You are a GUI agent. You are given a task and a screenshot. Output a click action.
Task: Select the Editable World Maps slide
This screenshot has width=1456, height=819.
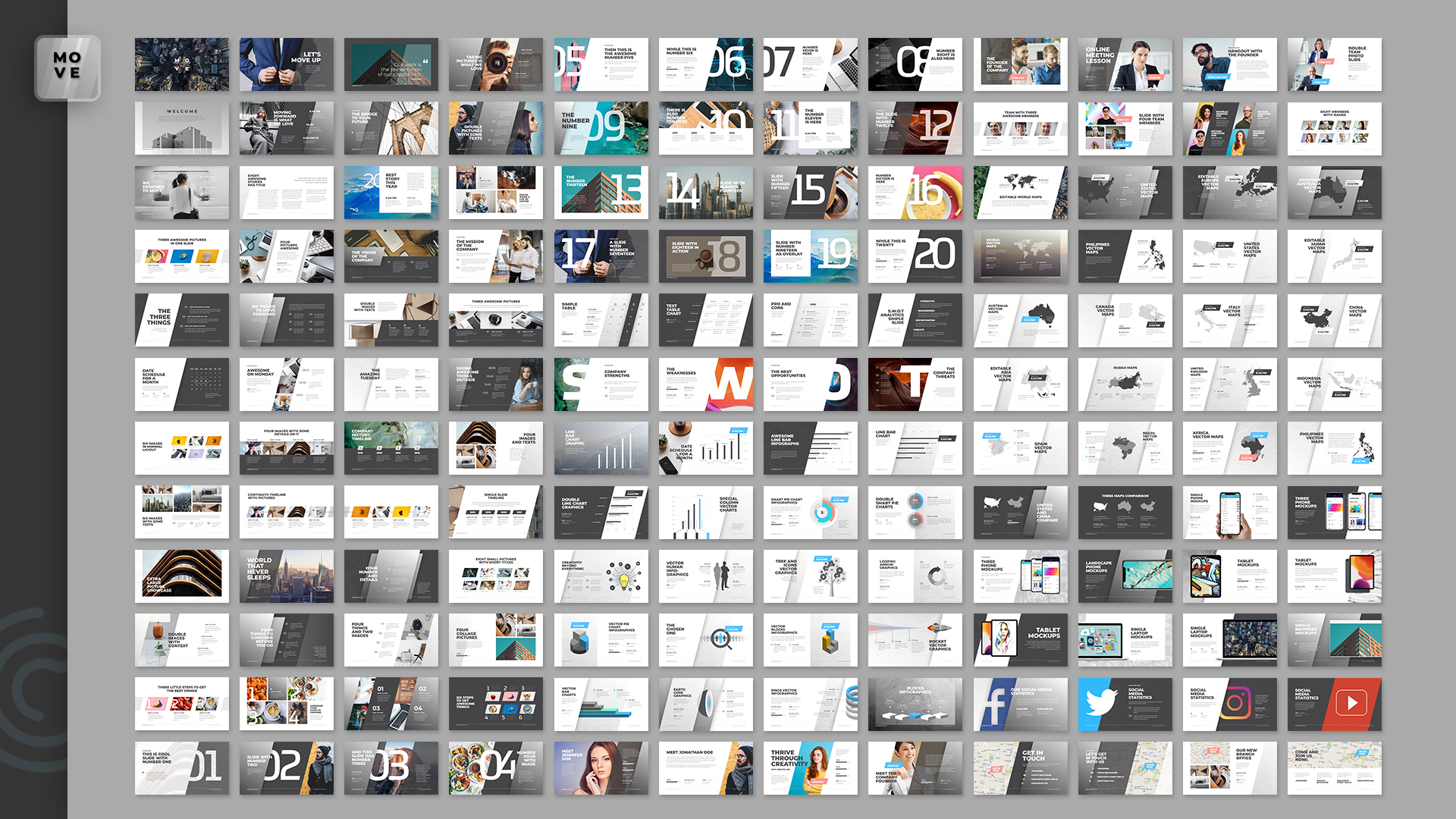coord(1021,193)
